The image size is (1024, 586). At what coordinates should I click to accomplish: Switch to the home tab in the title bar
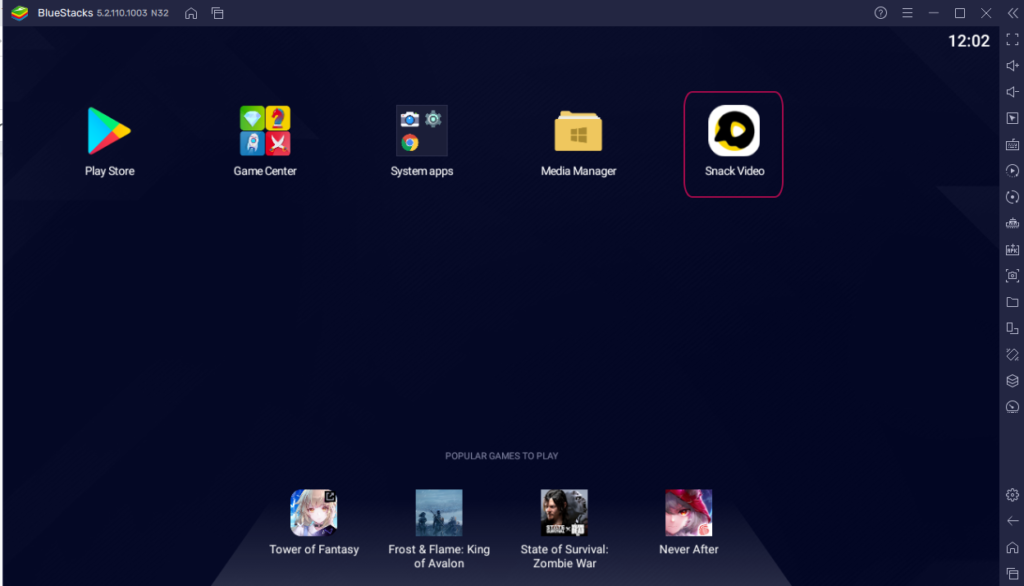point(190,13)
